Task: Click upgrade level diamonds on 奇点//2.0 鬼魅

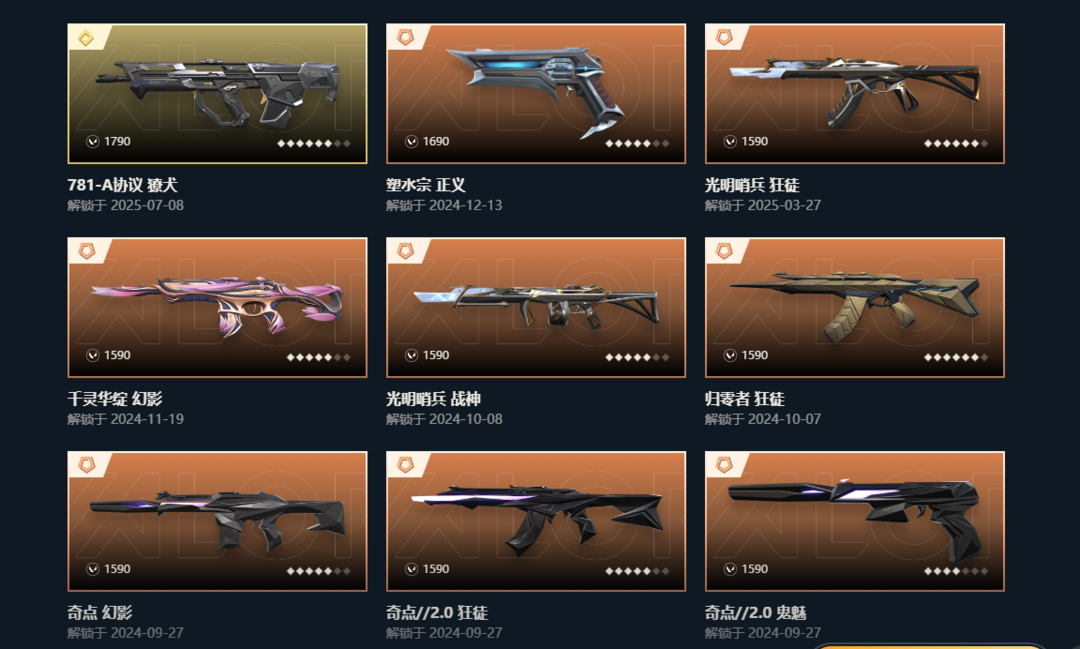Action: 956,571
